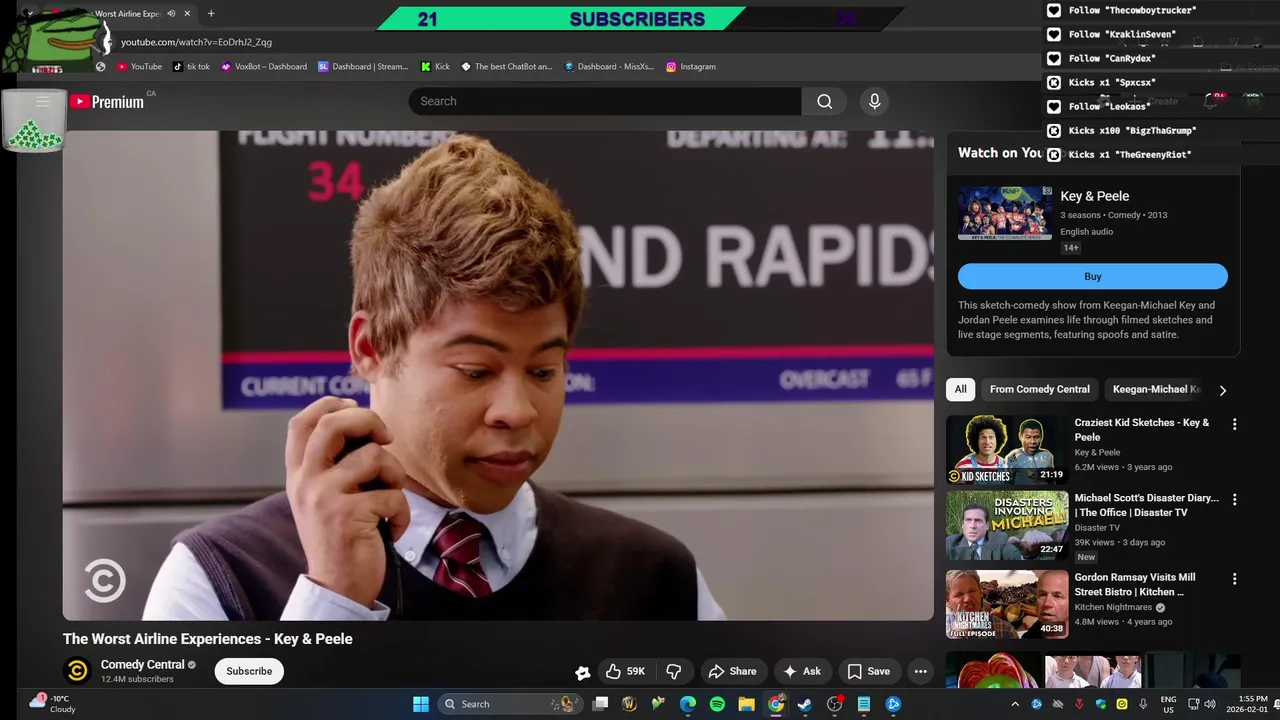
Task: Open Steam from the taskbar
Action: [805, 704]
